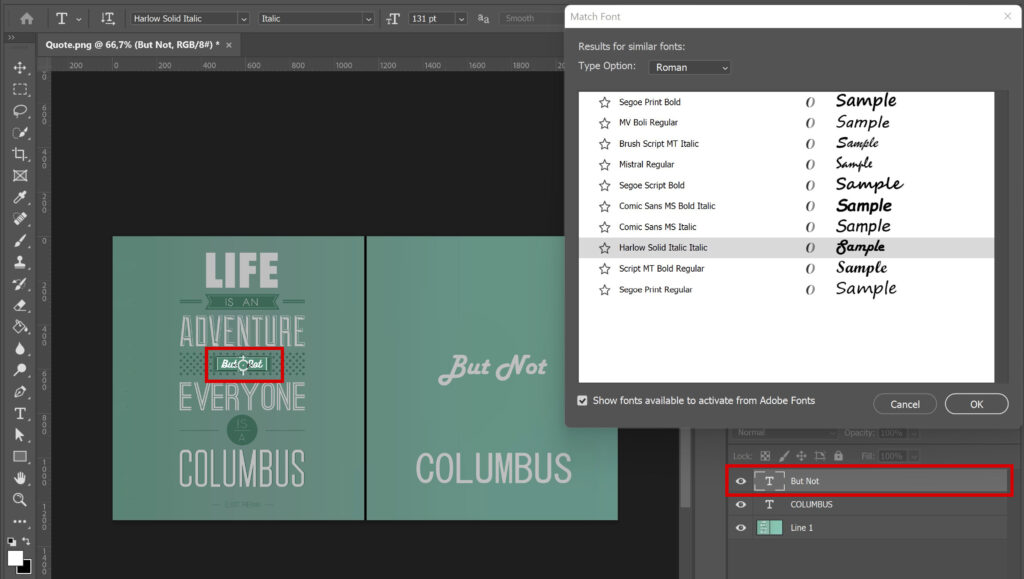
Task: Favorite the Mistral Regular font star
Action: click(604, 164)
